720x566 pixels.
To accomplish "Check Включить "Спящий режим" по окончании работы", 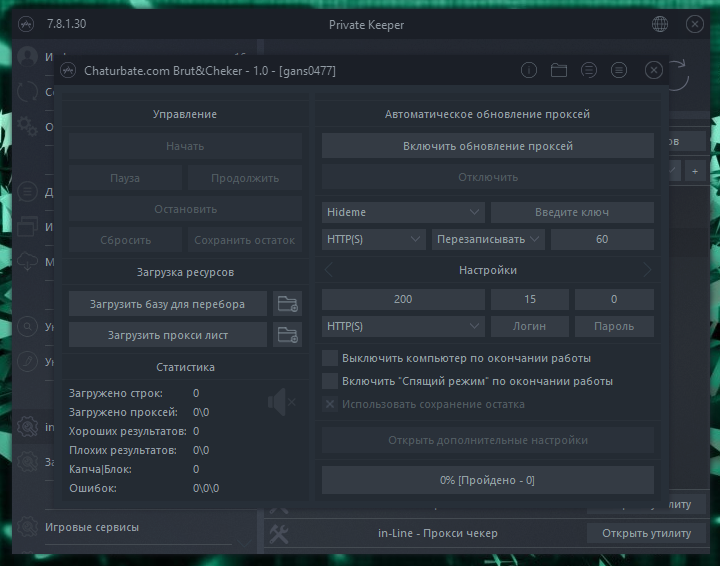I will point(330,381).
